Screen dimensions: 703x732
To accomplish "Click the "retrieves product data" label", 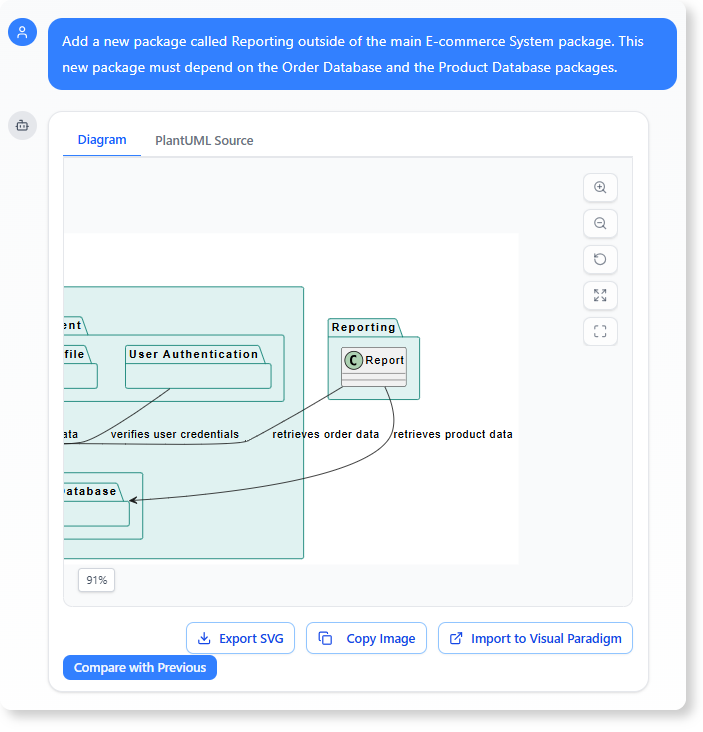I will pos(453,435).
